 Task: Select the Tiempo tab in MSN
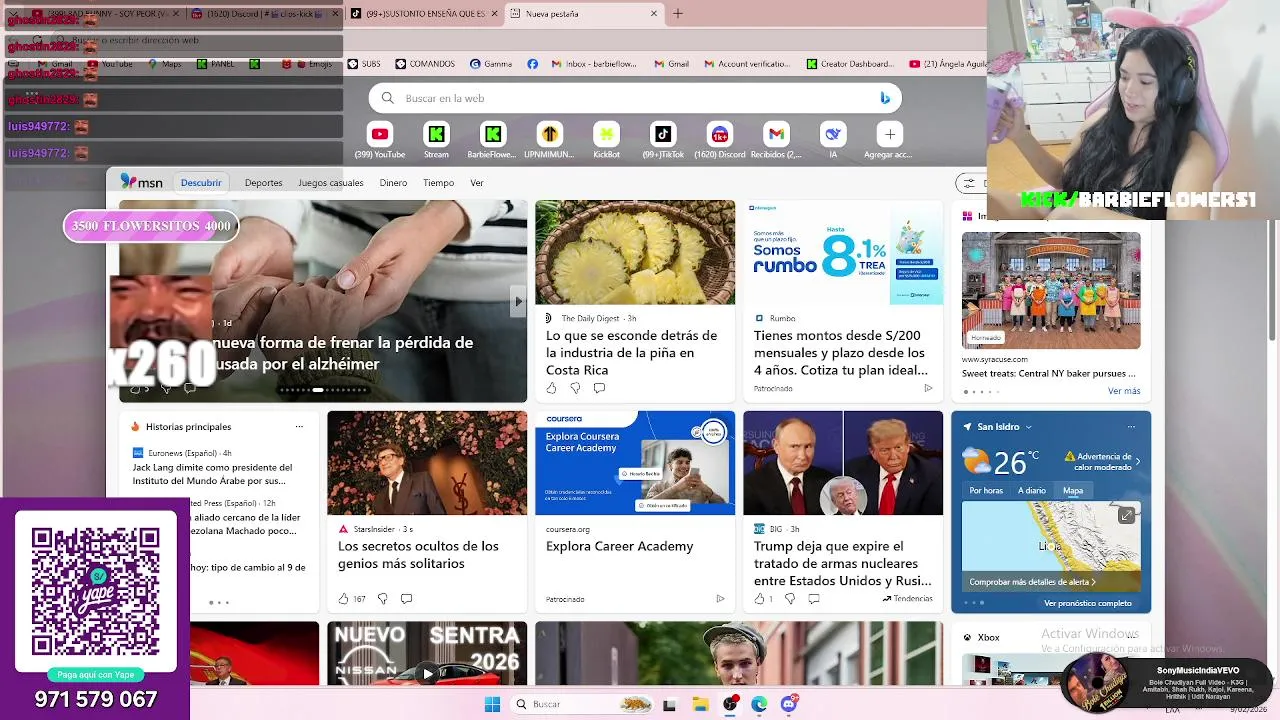(438, 183)
